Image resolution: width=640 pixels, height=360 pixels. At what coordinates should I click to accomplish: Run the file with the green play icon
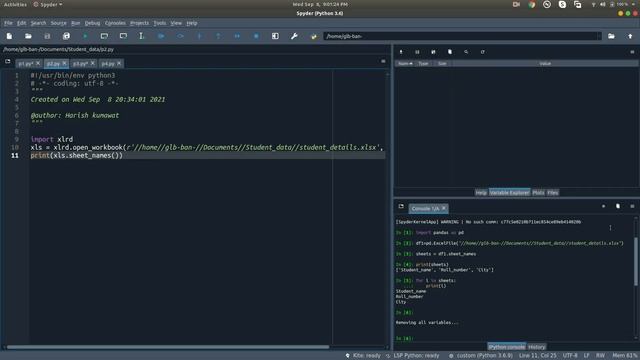[x=85, y=36]
